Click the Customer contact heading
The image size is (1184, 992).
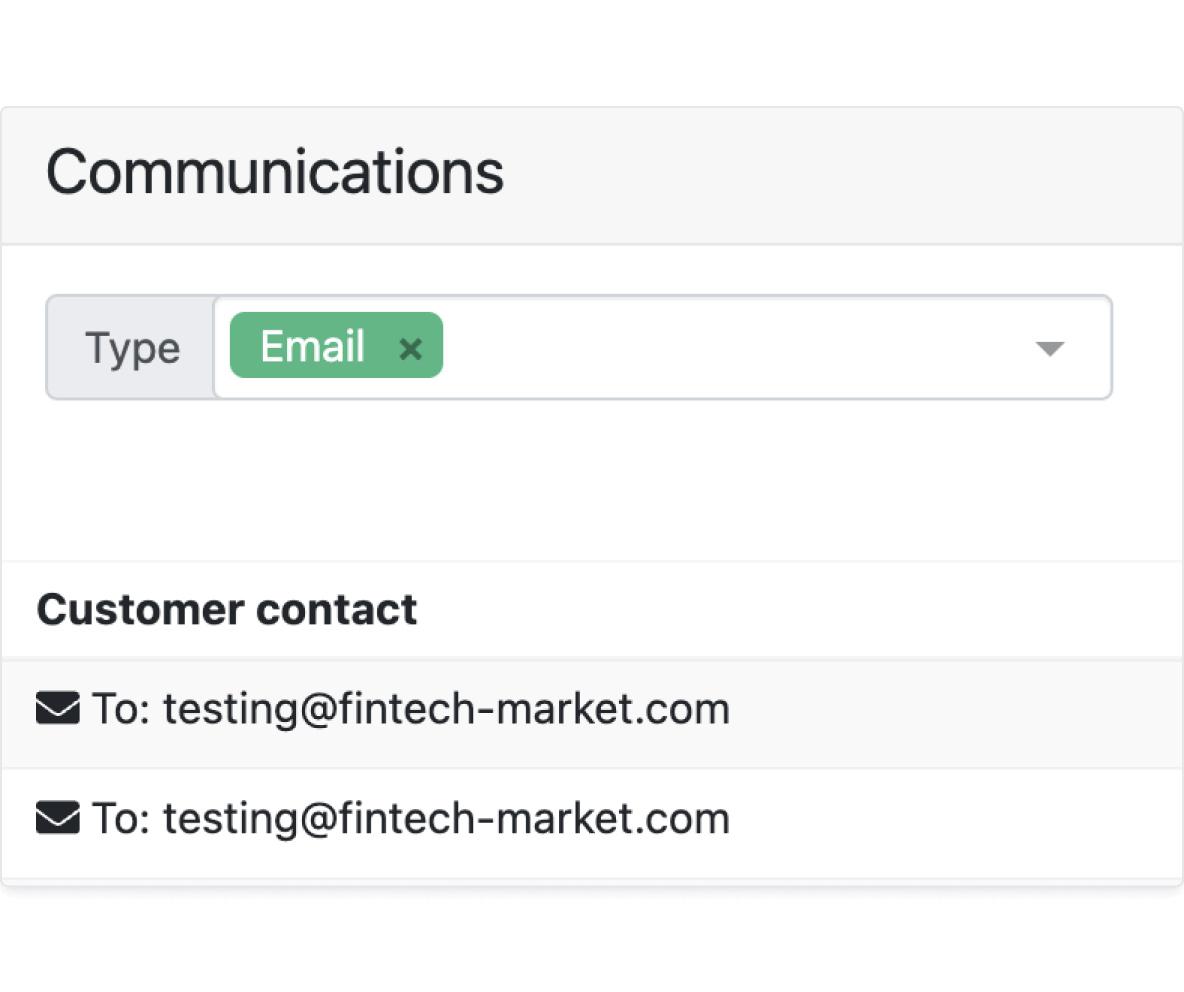(227, 609)
